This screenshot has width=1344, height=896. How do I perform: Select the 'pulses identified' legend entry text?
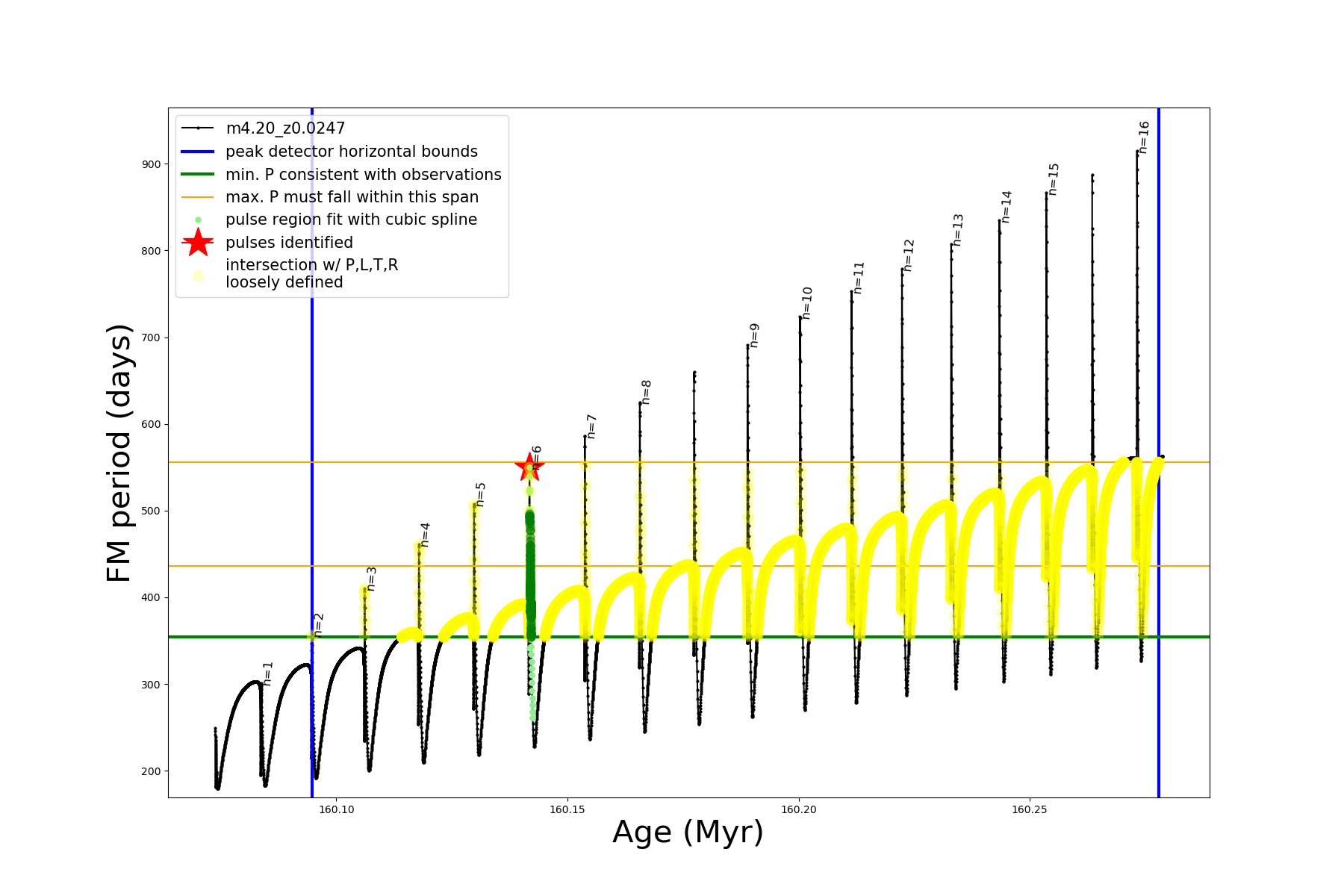289,243
